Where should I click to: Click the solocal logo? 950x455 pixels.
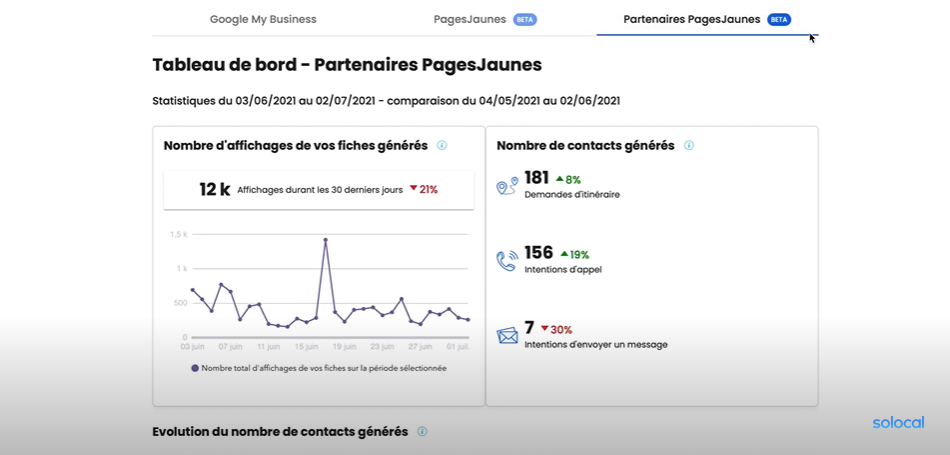[899, 423]
